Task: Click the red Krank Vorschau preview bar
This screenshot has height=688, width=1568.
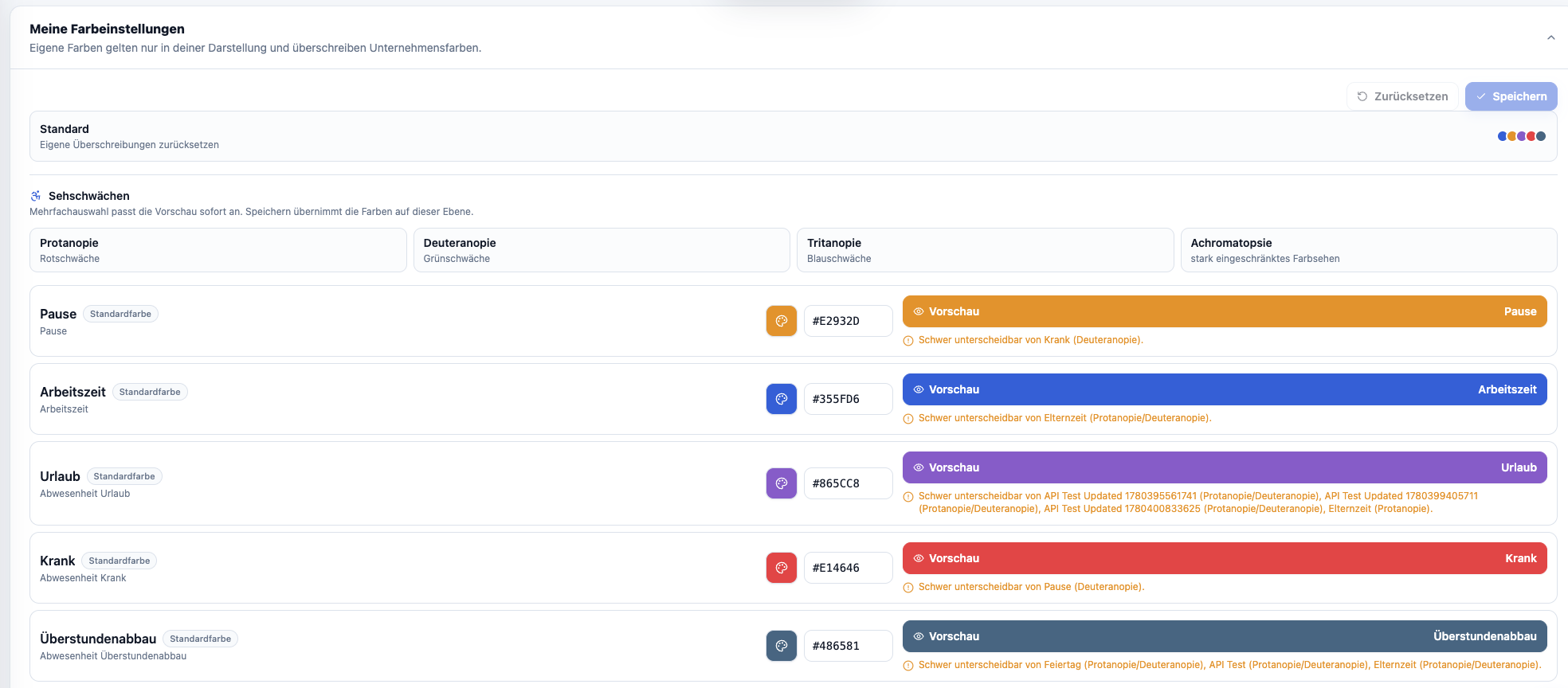Action: tap(1225, 558)
